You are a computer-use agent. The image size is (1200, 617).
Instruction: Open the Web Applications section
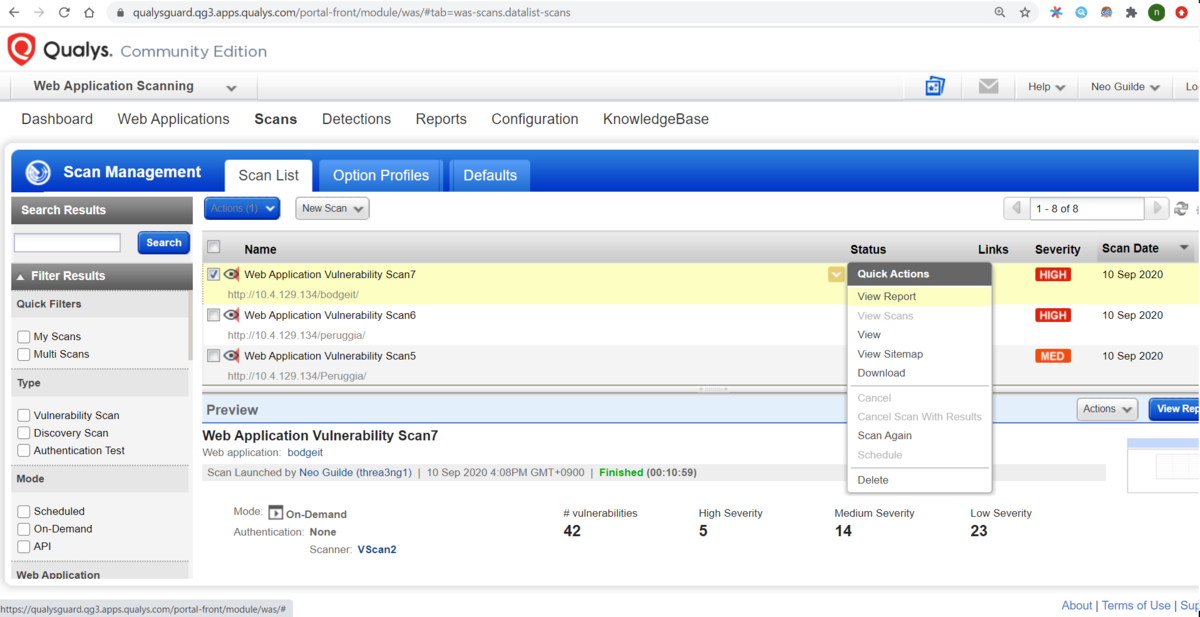pyautogui.click(x=173, y=119)
